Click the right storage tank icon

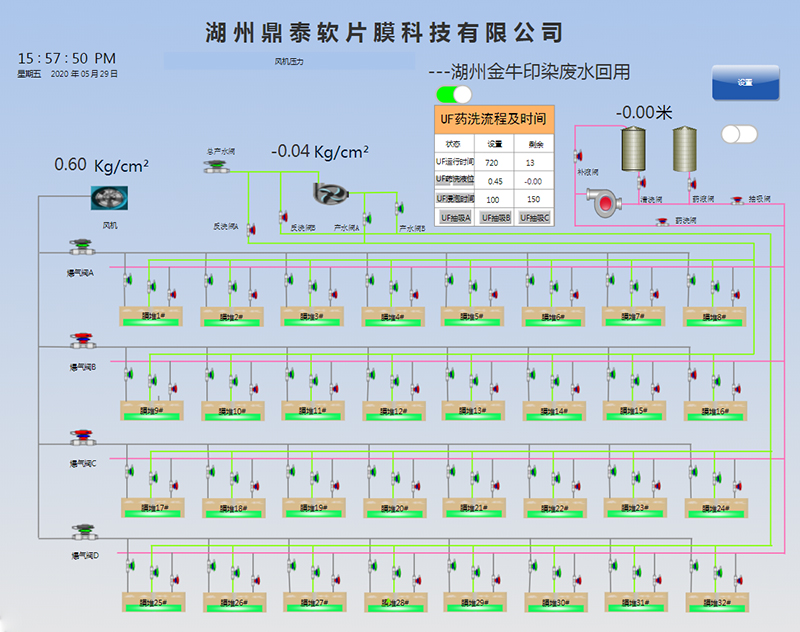(x=684, y=148)
